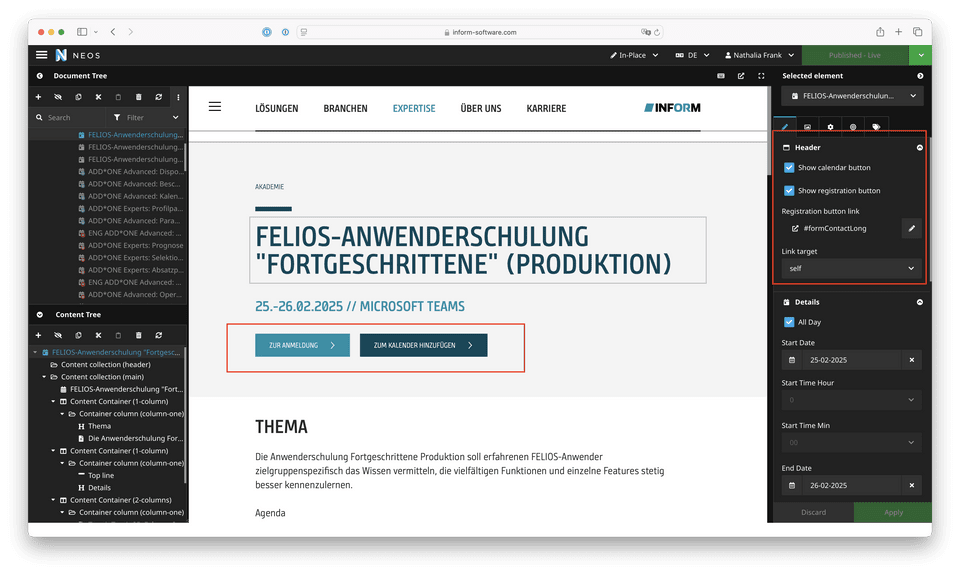The width and height of the screenshot is (960, 574).
Task: Open the selected element node dropdown
Action: pos(852,96)
